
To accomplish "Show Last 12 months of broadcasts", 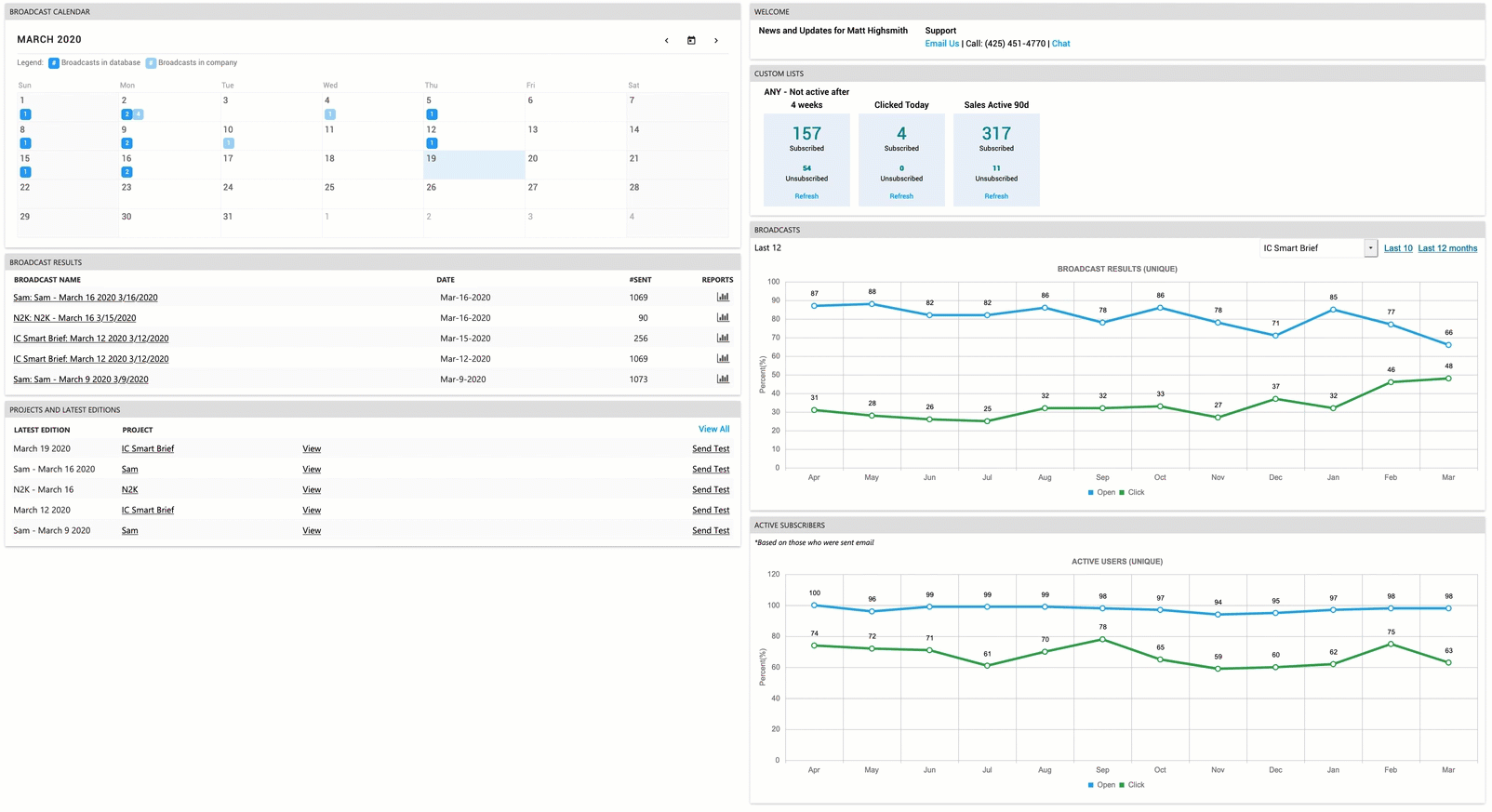I will coord(1447,248).
